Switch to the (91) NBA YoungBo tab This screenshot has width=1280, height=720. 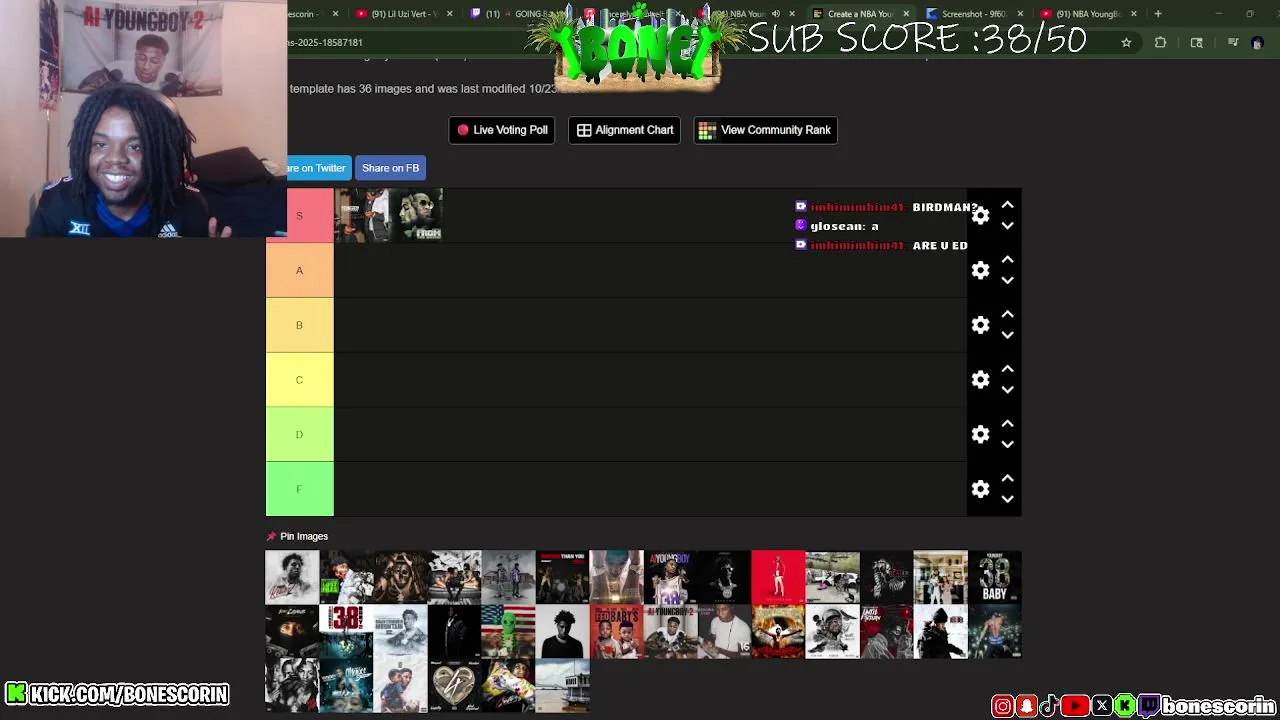pos(1086,14)
